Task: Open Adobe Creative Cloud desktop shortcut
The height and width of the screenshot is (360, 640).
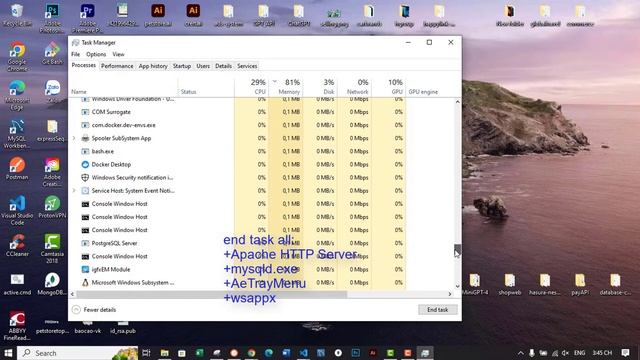Action: 52,172
